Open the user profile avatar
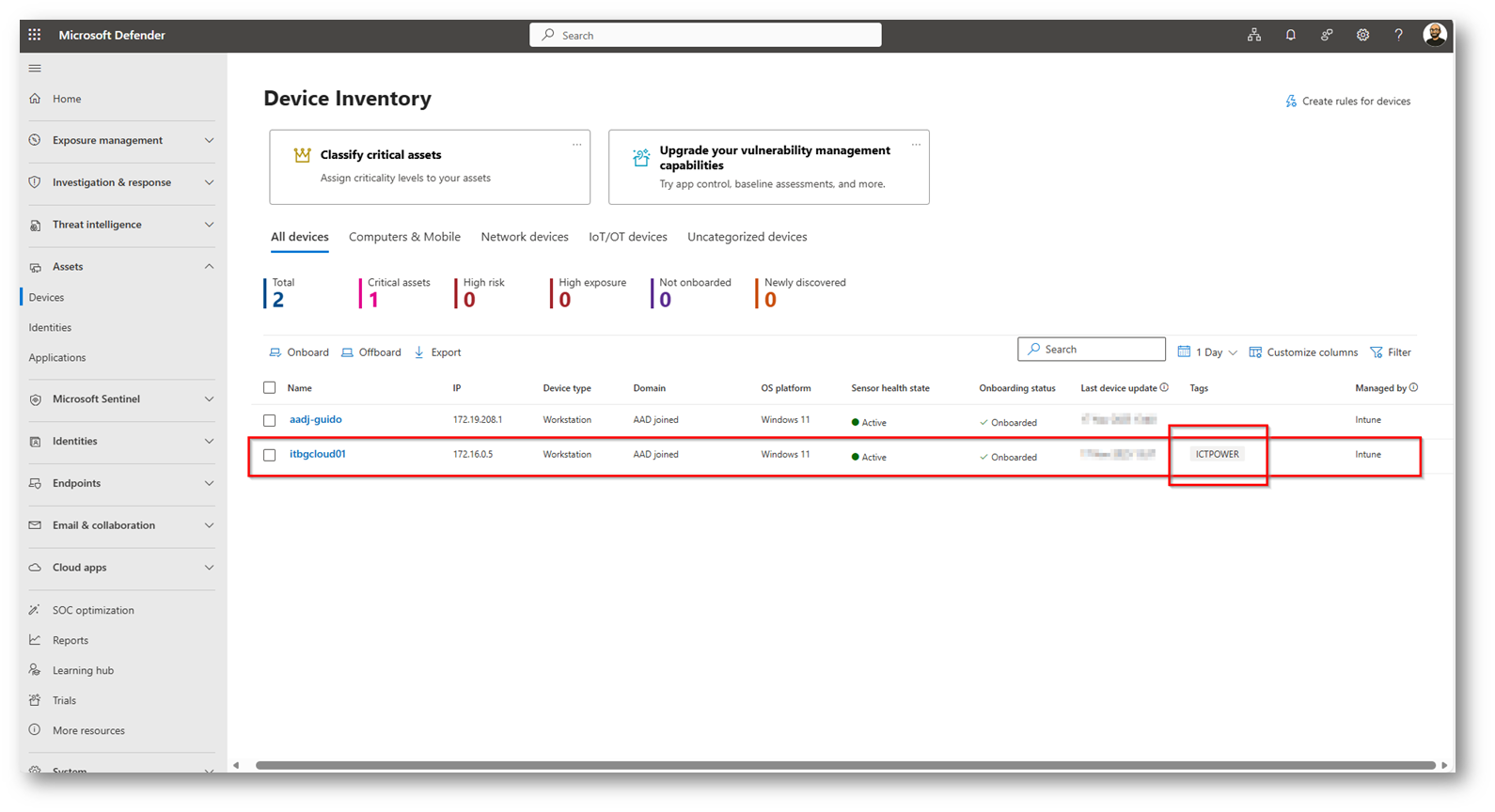1495x812 pixels. [x=1434, y=35]
